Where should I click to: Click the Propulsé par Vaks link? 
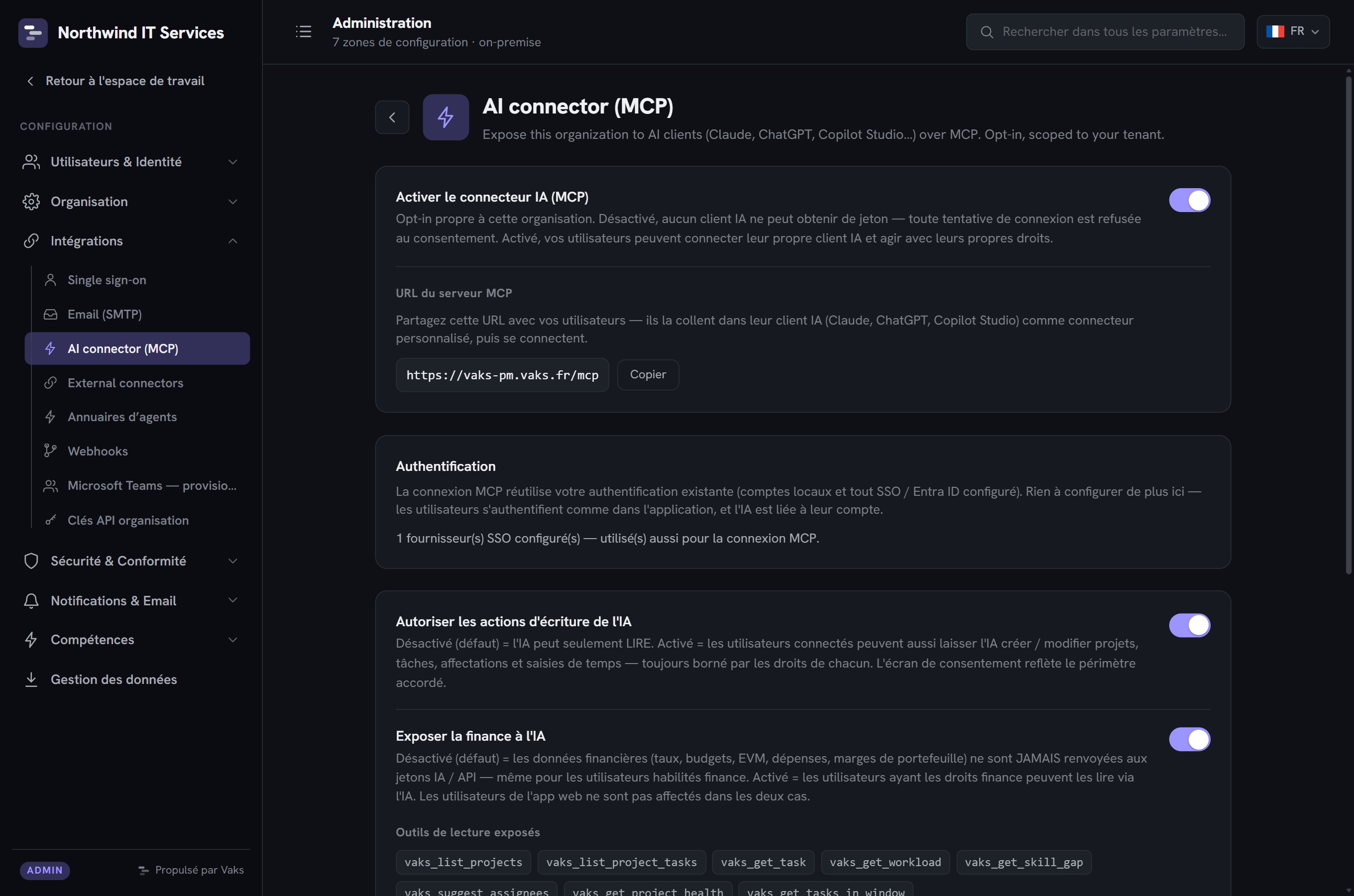click(x=191, y=870)
